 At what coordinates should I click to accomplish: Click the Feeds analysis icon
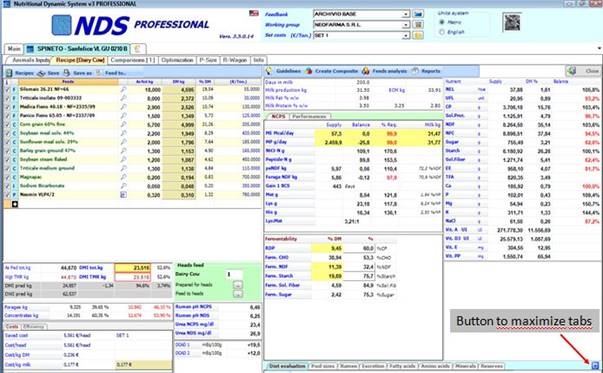coord(365,71)
